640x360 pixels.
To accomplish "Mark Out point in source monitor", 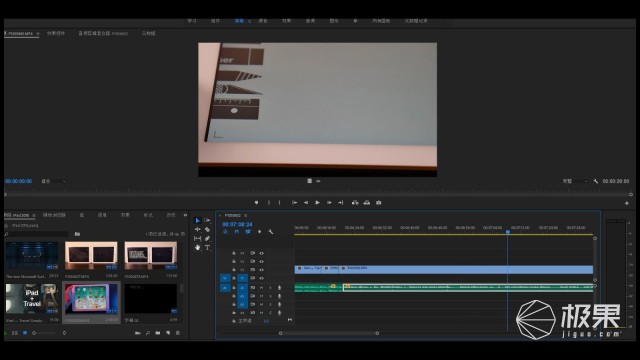I will (x=280, y=202).
